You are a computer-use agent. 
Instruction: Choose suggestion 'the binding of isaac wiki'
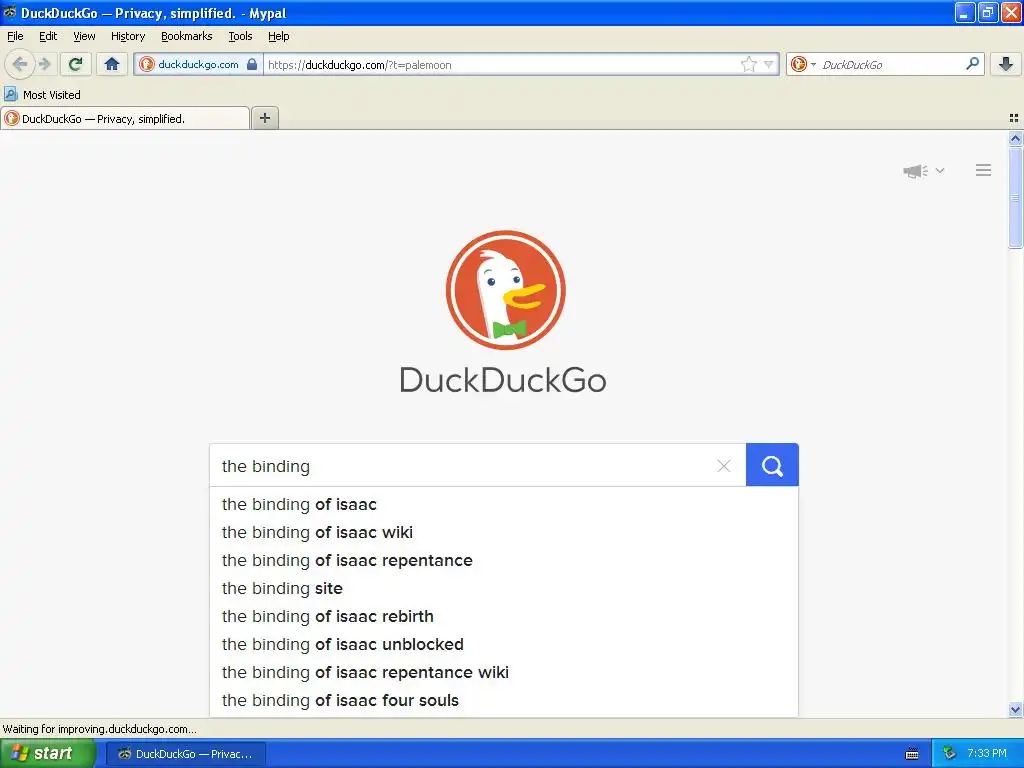tap(504, 532)
